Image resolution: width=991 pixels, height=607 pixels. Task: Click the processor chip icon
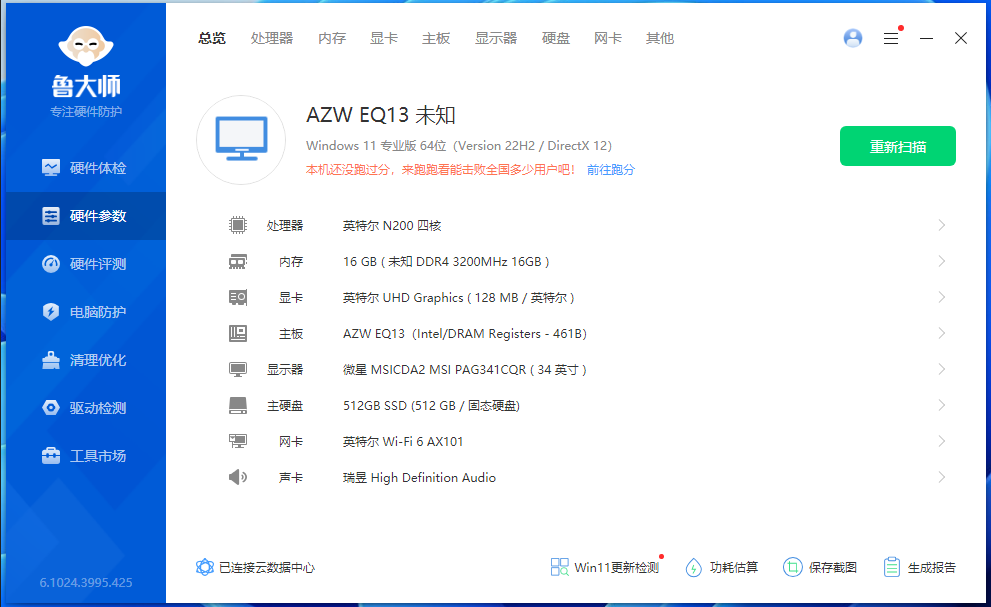click(238, 224)
